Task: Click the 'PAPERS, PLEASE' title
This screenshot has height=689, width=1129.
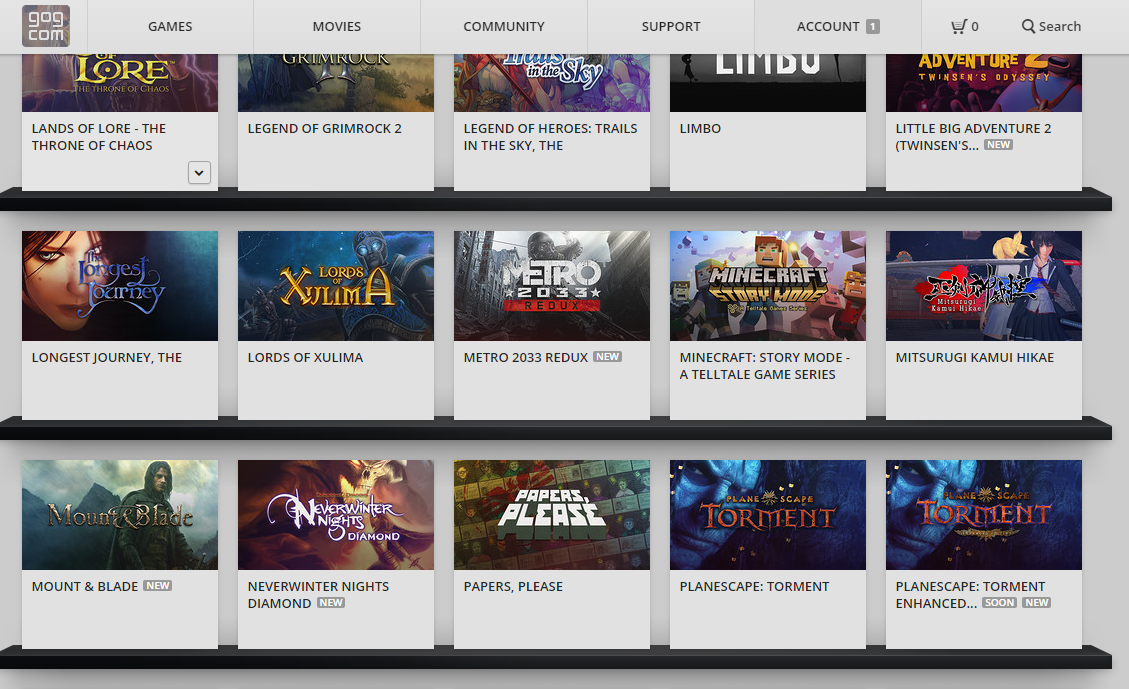Action: (513, 587)
